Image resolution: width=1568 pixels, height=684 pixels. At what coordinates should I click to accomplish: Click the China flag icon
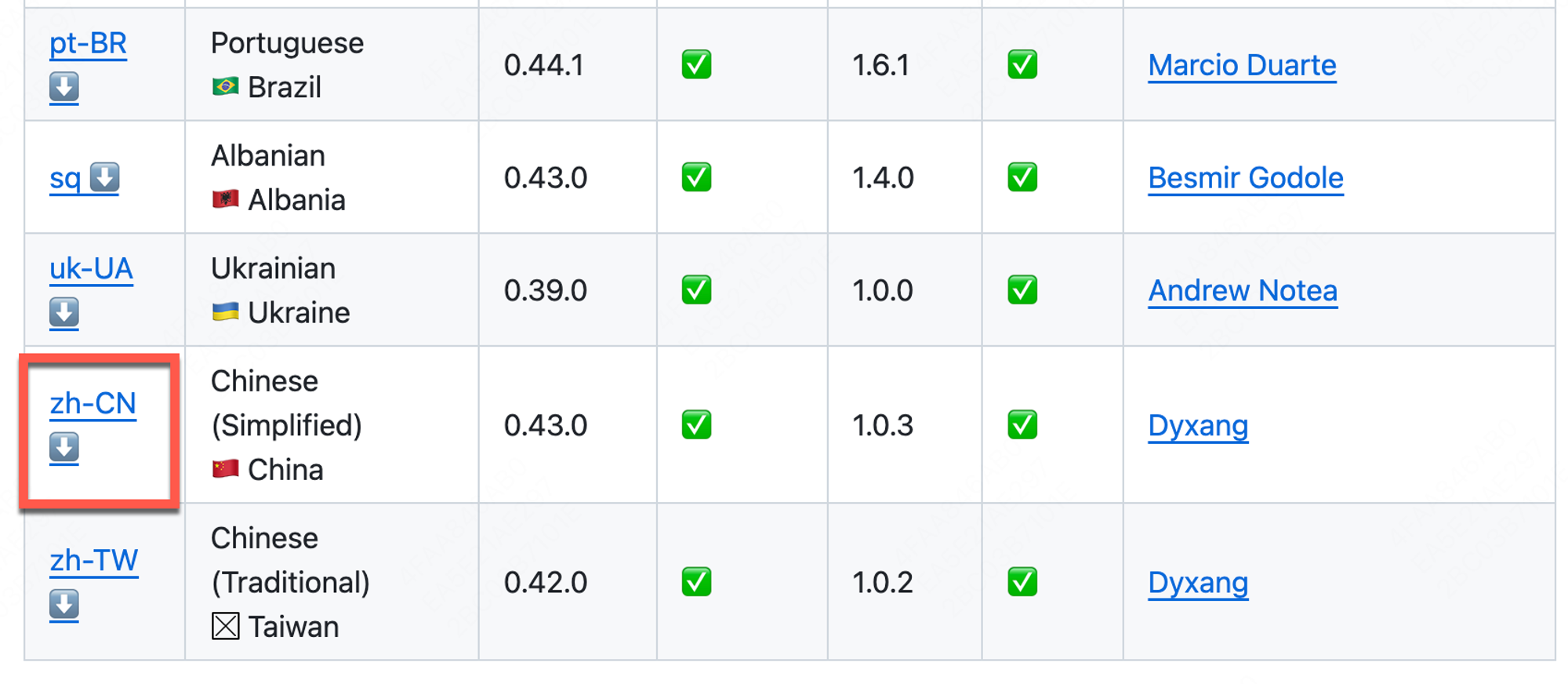(225, 469)
